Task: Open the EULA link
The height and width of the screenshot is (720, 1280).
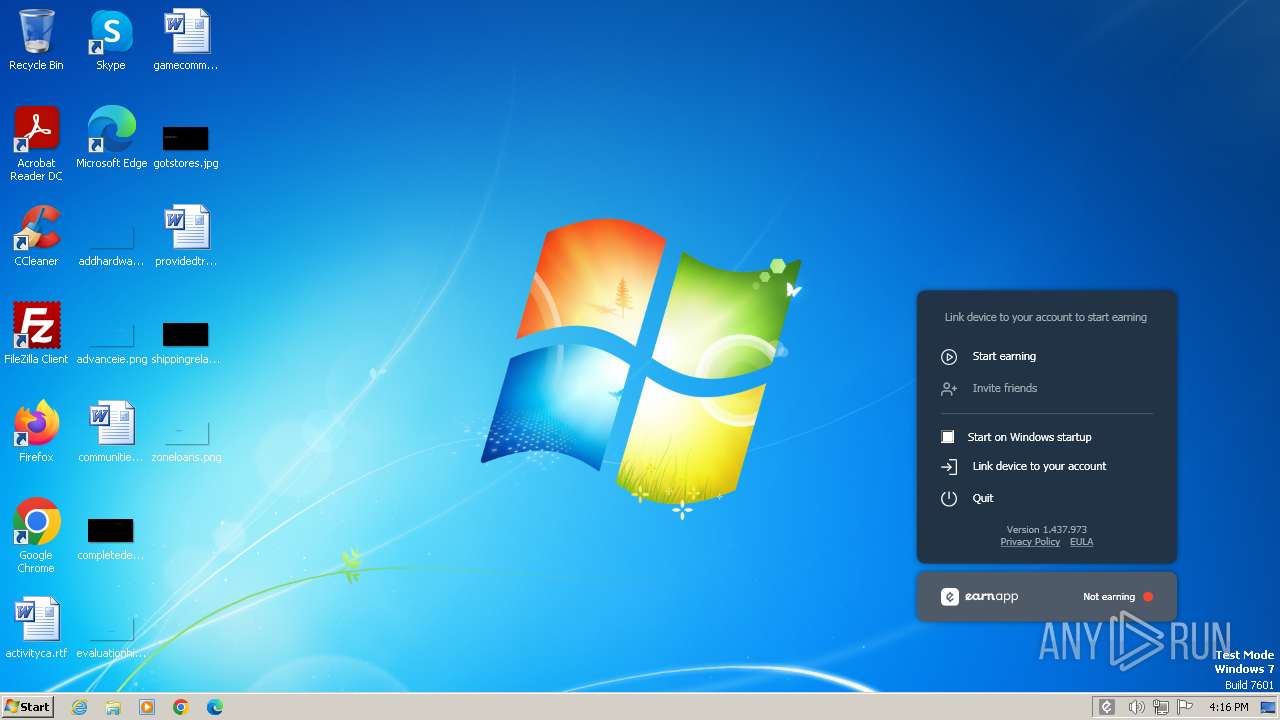Action: [x=1081, y=542]
